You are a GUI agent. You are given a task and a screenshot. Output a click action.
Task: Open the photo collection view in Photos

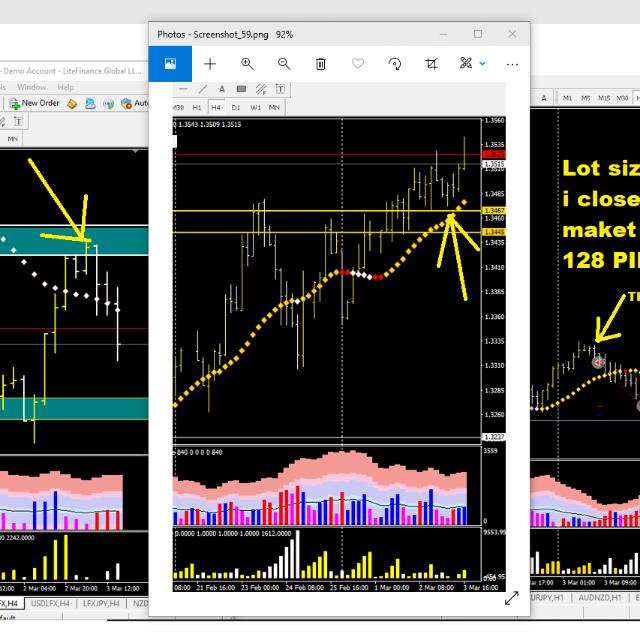point(170,64)
